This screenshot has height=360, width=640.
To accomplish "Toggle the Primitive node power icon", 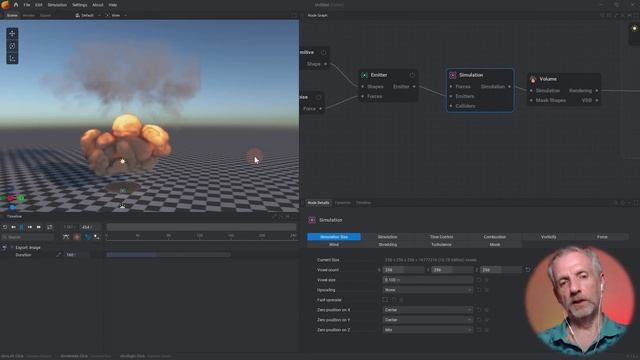I will [x=324, y=52].
